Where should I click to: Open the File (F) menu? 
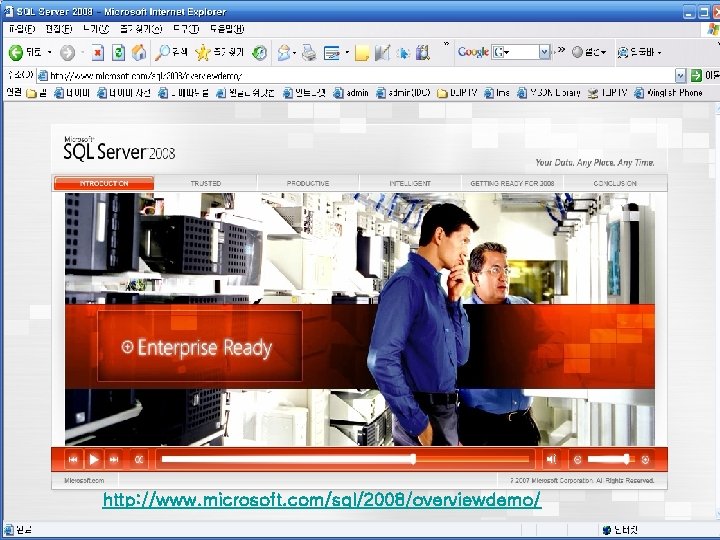tap(22, 29)
